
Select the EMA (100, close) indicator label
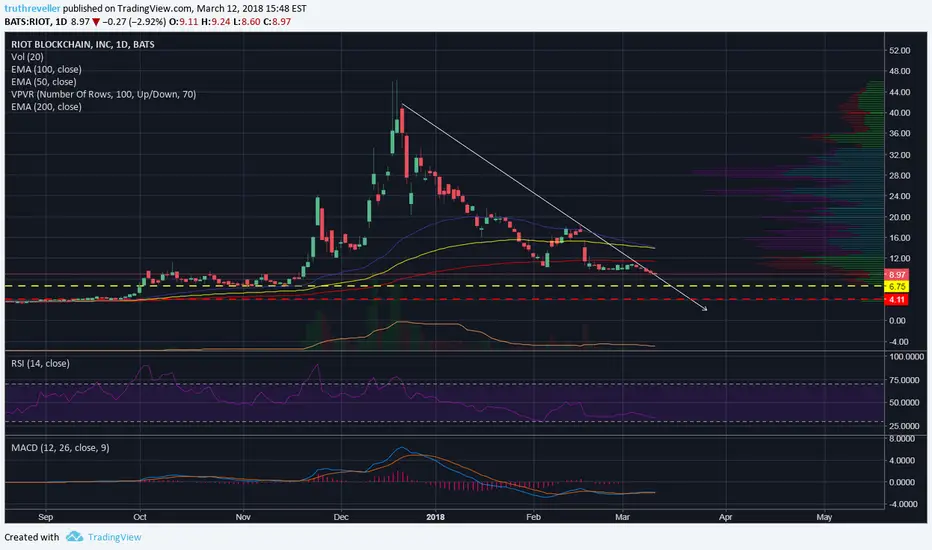point(46,70)
